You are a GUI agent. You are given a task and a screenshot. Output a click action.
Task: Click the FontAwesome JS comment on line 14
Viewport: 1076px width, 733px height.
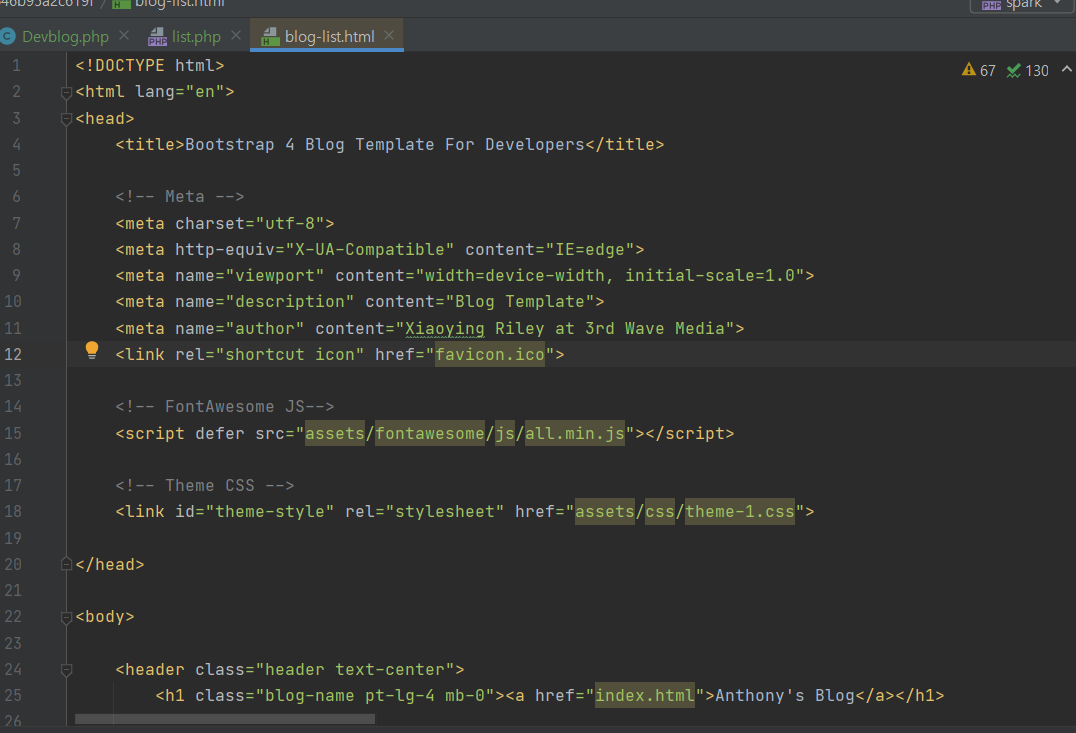click(225, 406)
